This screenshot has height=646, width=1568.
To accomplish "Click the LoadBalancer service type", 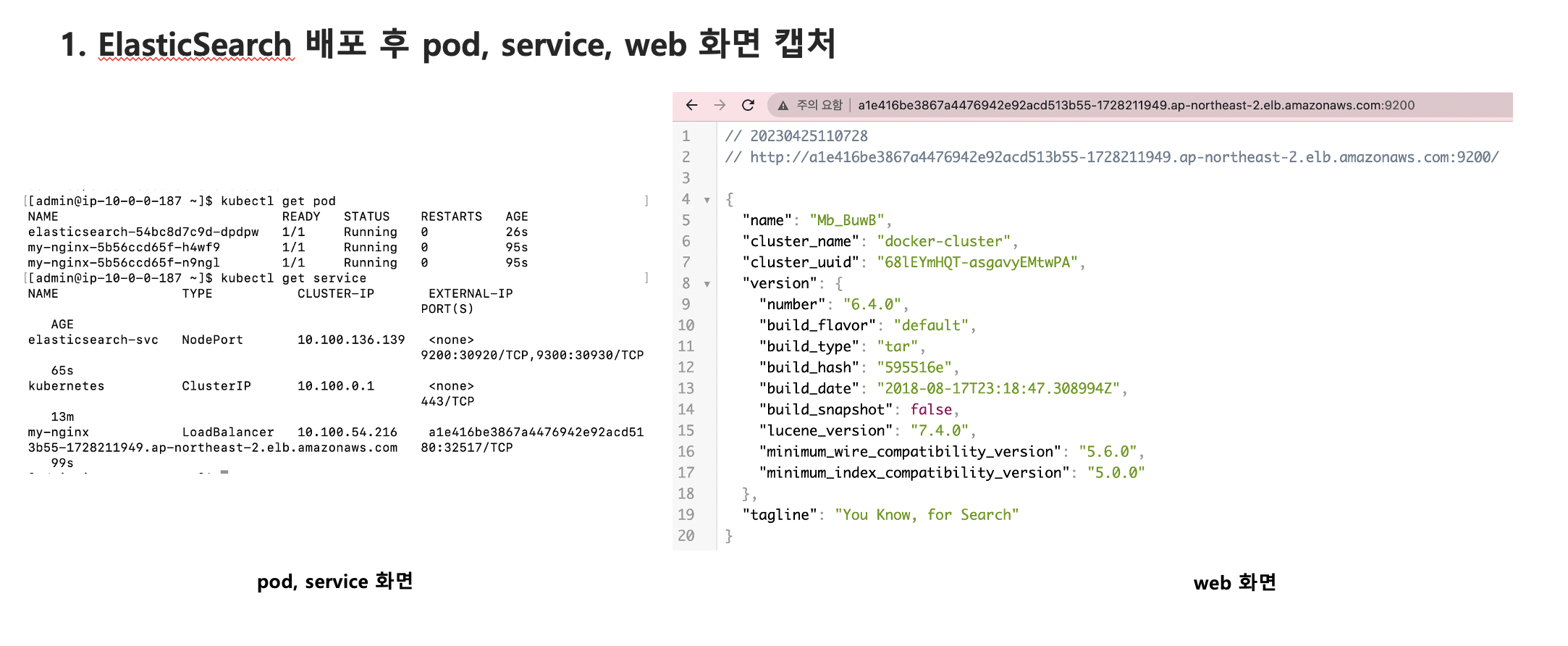I will [x=227, y=432].
